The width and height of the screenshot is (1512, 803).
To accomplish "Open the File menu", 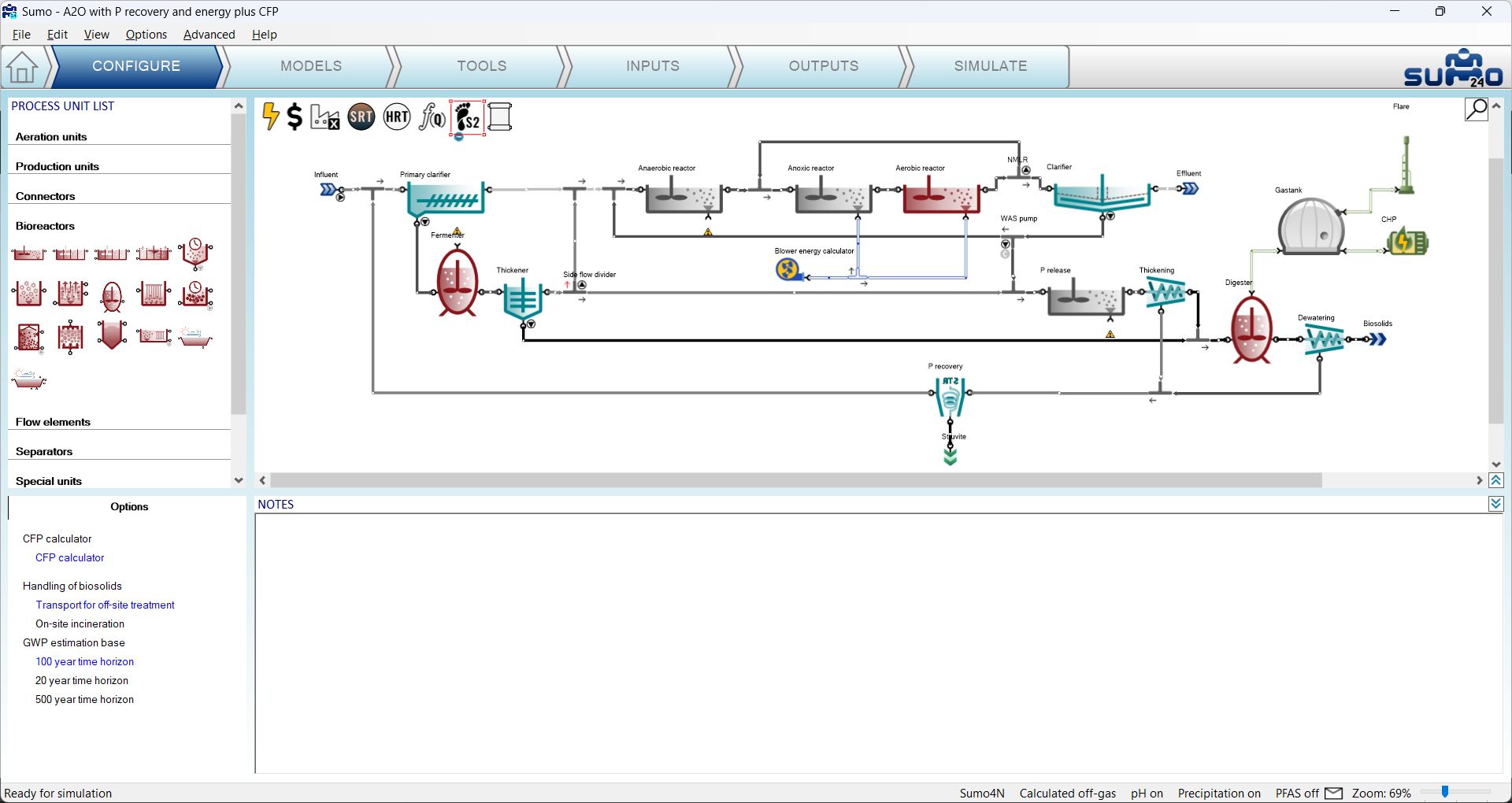I will pyautogui.click(x=21, y=35).
